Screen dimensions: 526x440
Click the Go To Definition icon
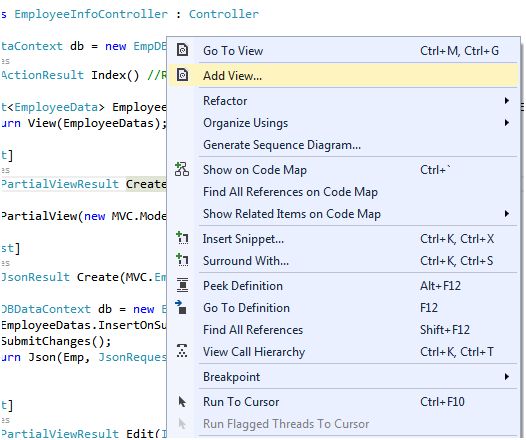[181, 307]
